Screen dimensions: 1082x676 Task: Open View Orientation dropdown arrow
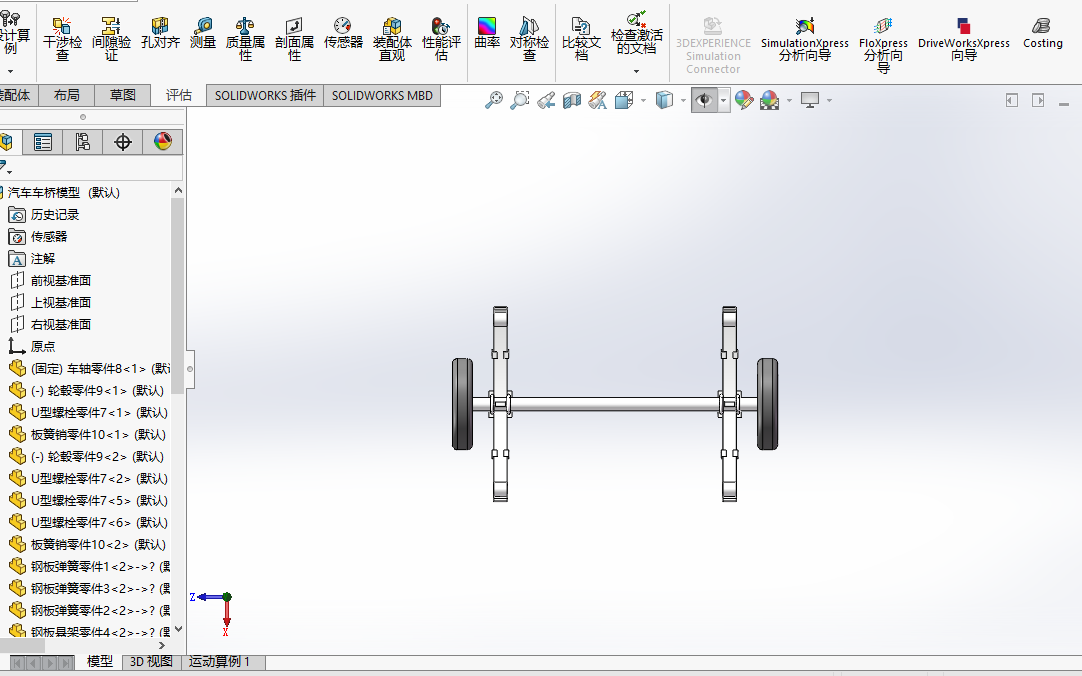tap(643, 101)
